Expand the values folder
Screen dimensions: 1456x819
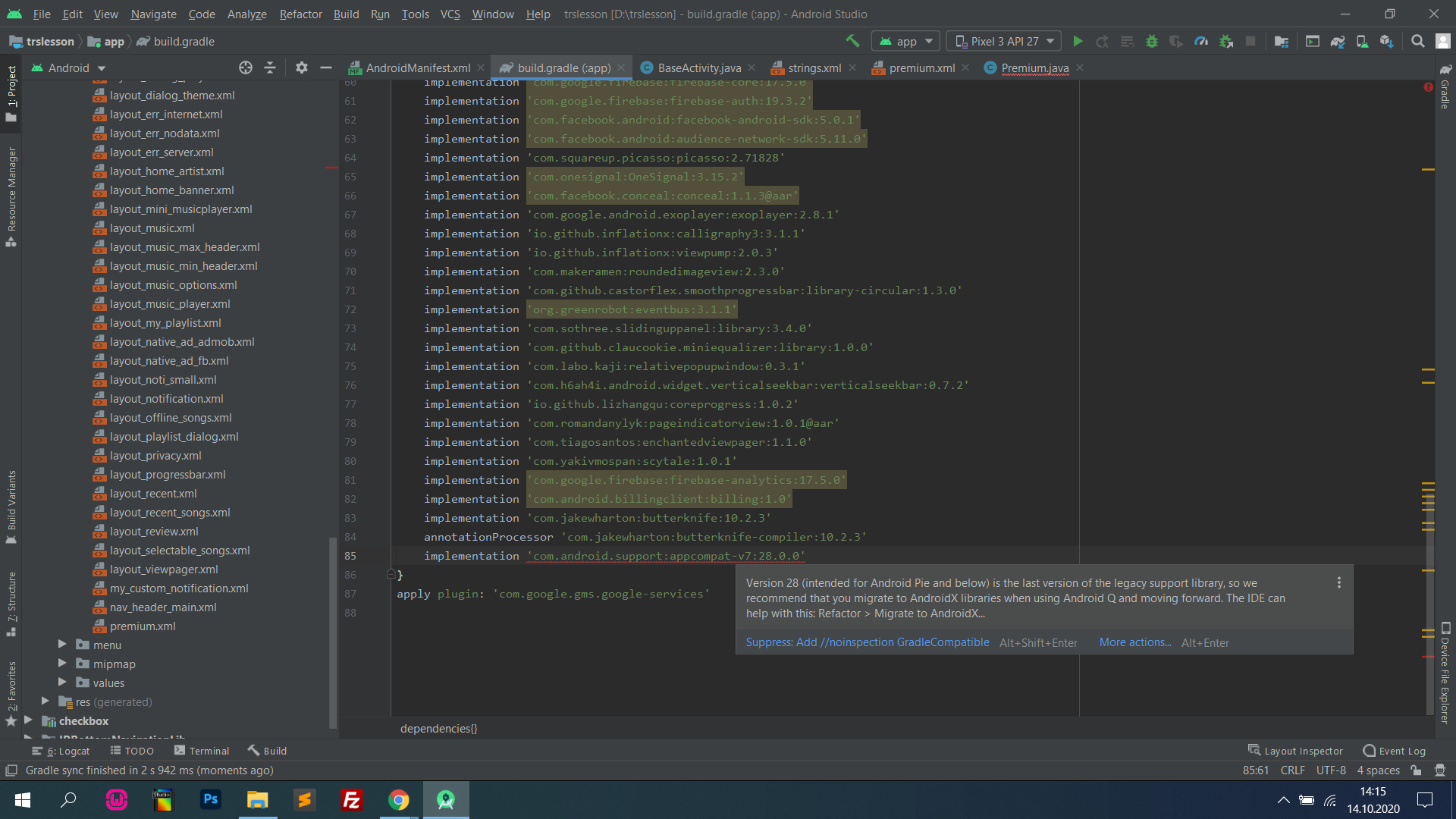pyautogui.click(x=62, y=682)
